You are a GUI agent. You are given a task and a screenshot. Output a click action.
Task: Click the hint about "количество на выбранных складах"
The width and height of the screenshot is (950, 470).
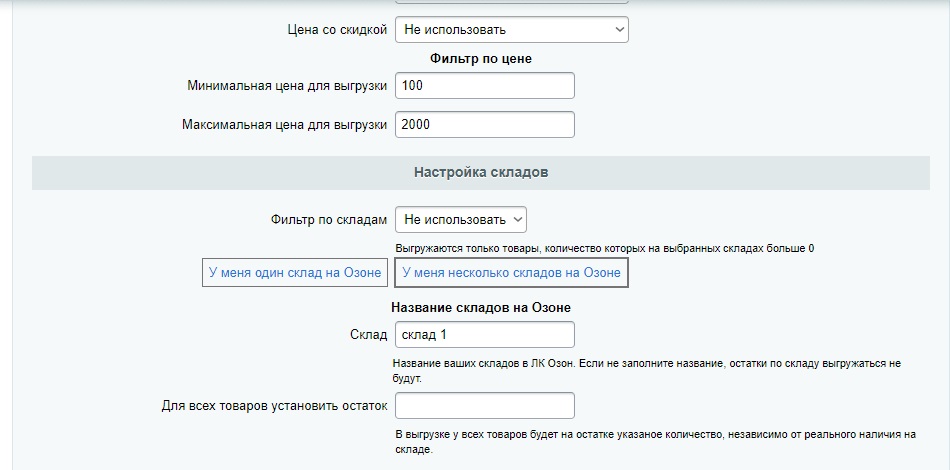[x=604, y=248]
